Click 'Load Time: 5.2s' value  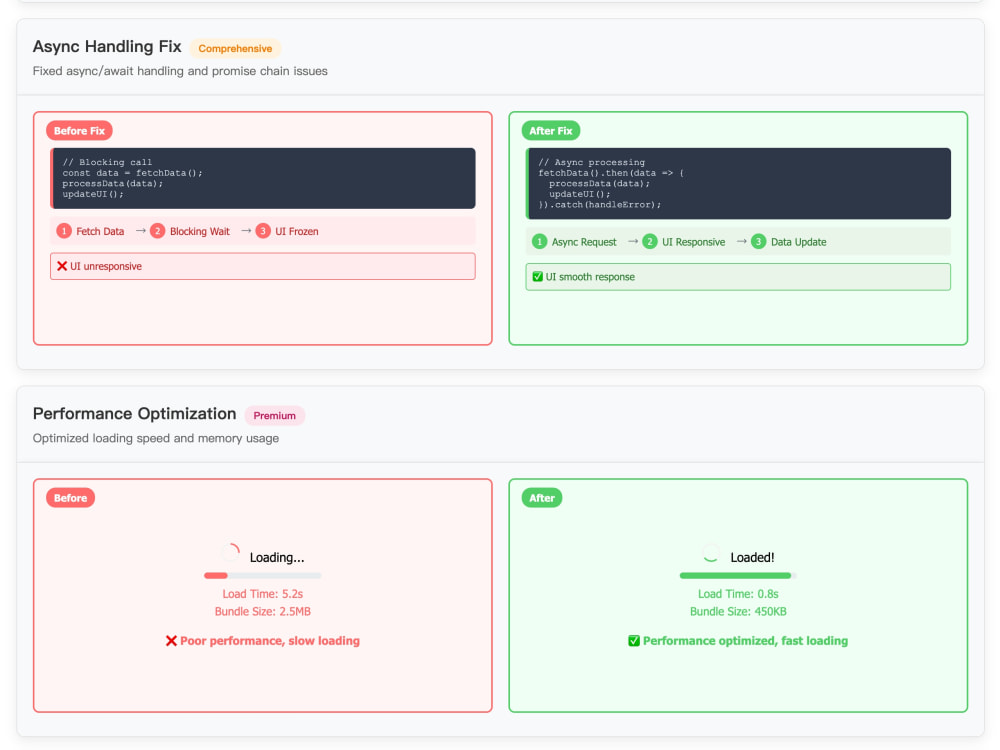pos(263,594)
